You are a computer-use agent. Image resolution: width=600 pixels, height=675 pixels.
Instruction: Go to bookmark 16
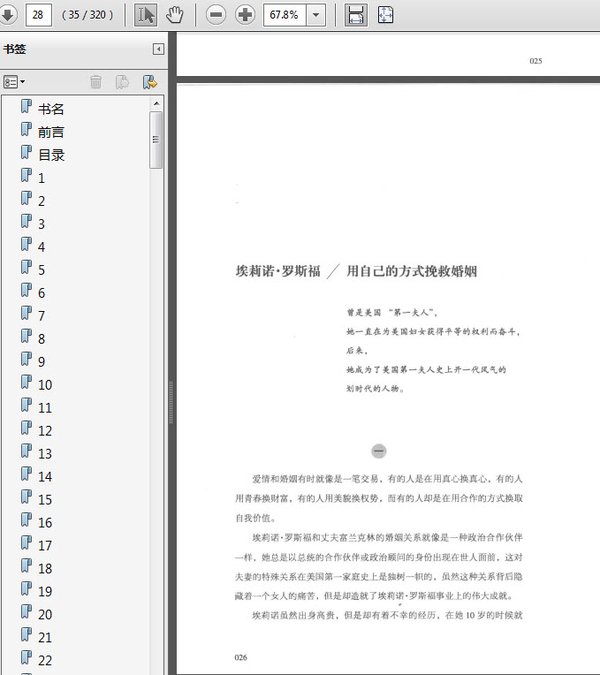point(45,522)
